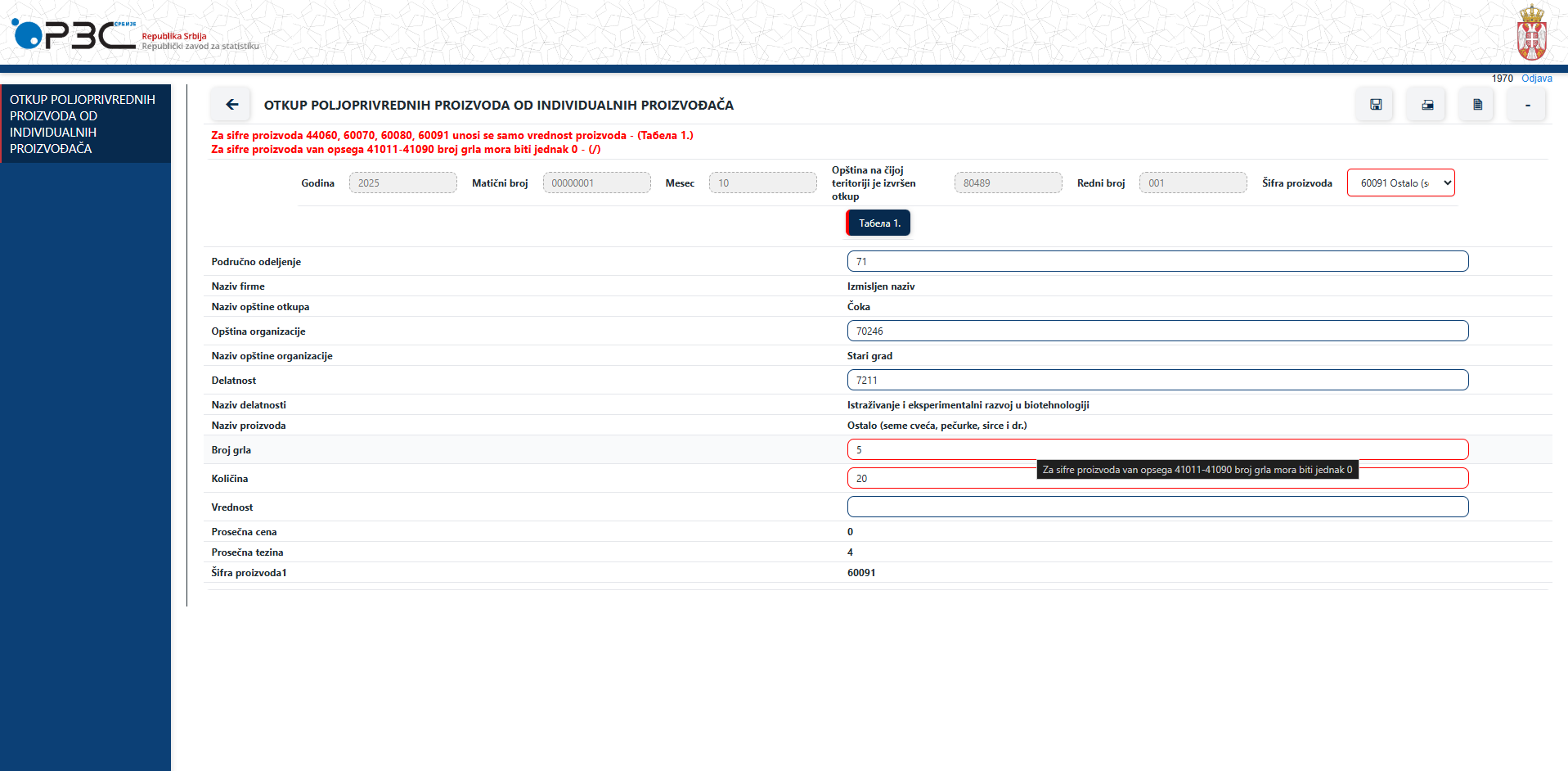
Task: Click the Serbian coat of arms emblem
Action: coord(1530,34)
